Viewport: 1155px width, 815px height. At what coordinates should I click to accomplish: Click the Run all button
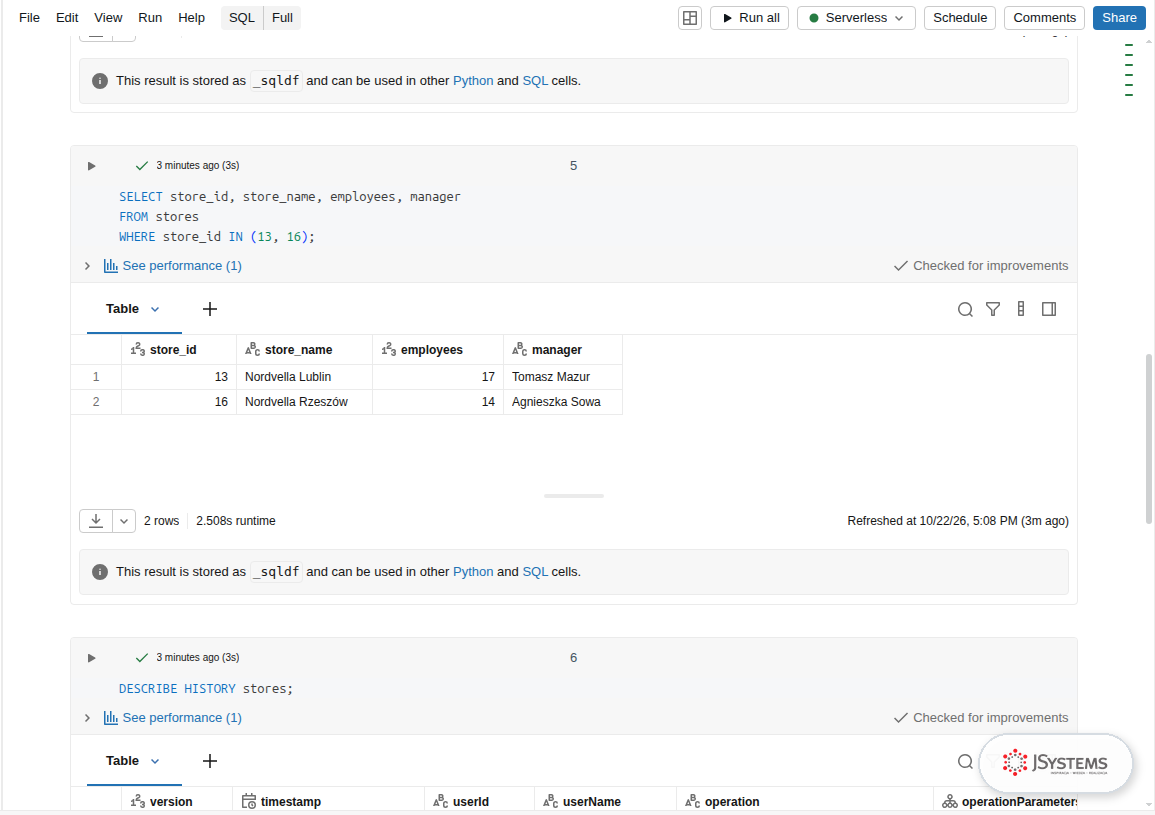point(750,18)
